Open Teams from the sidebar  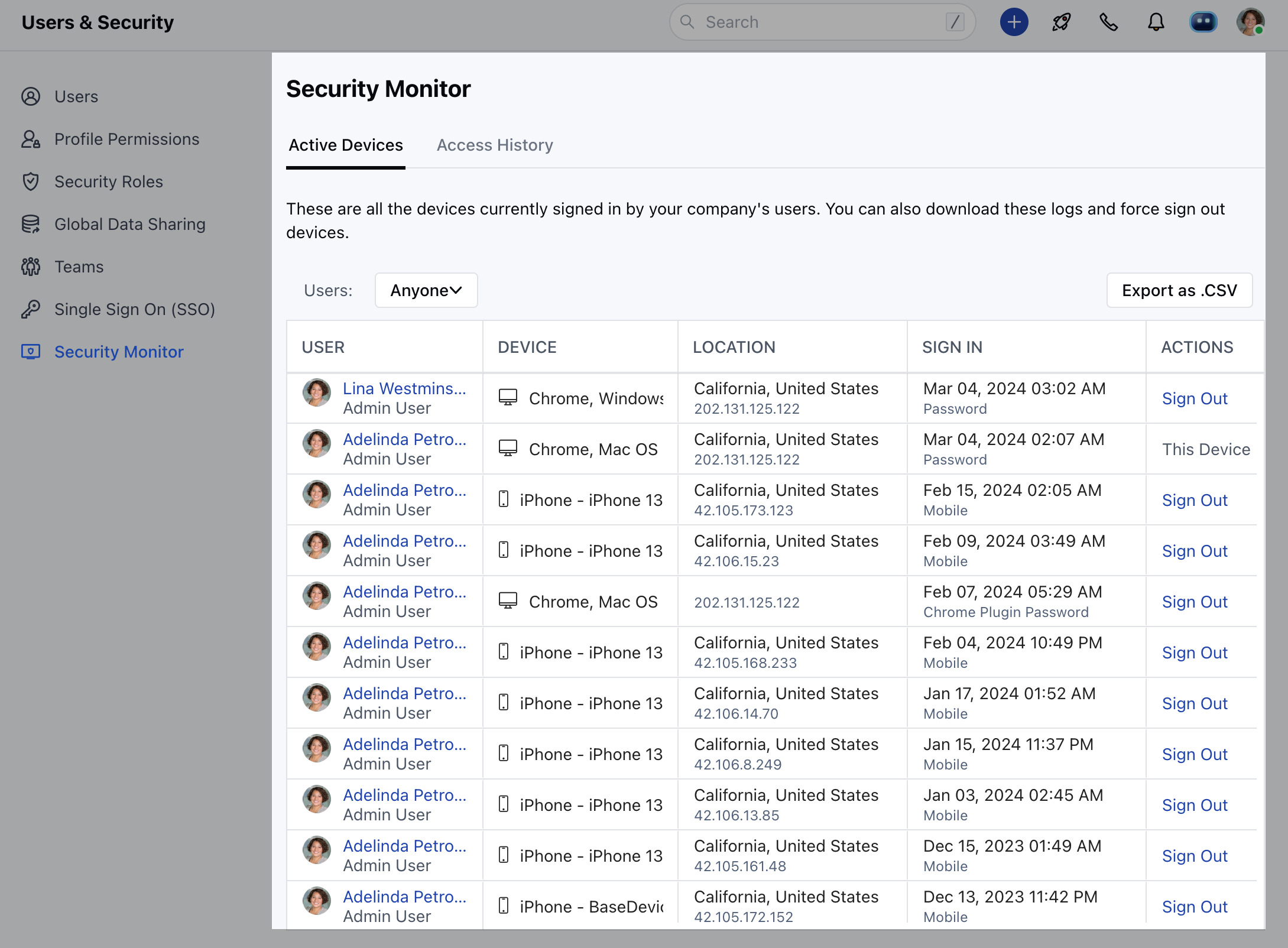point(79,267)
